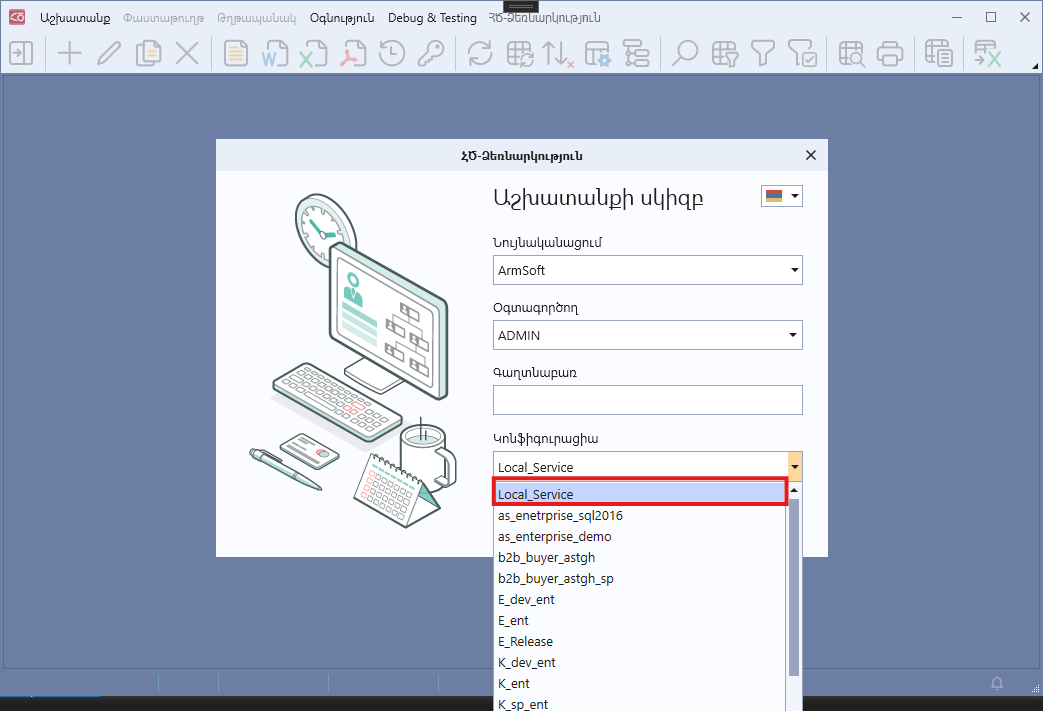Viewport: 1043px width, 711px height.
Task: Select as_enterprise_demo configuration
Action: [x=640, y=536]
